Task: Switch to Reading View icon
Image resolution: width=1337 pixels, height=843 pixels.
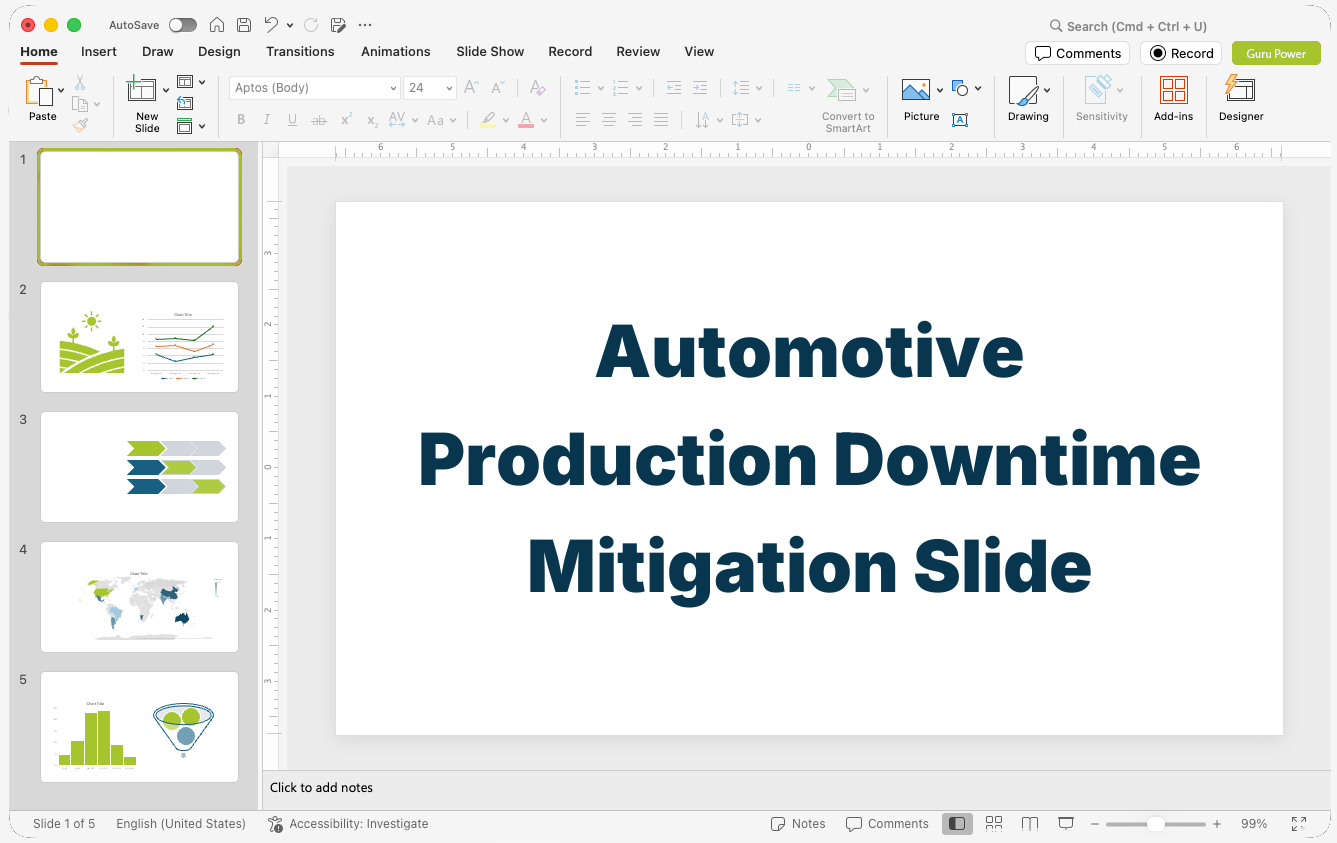Action: tap(1030, 824)
